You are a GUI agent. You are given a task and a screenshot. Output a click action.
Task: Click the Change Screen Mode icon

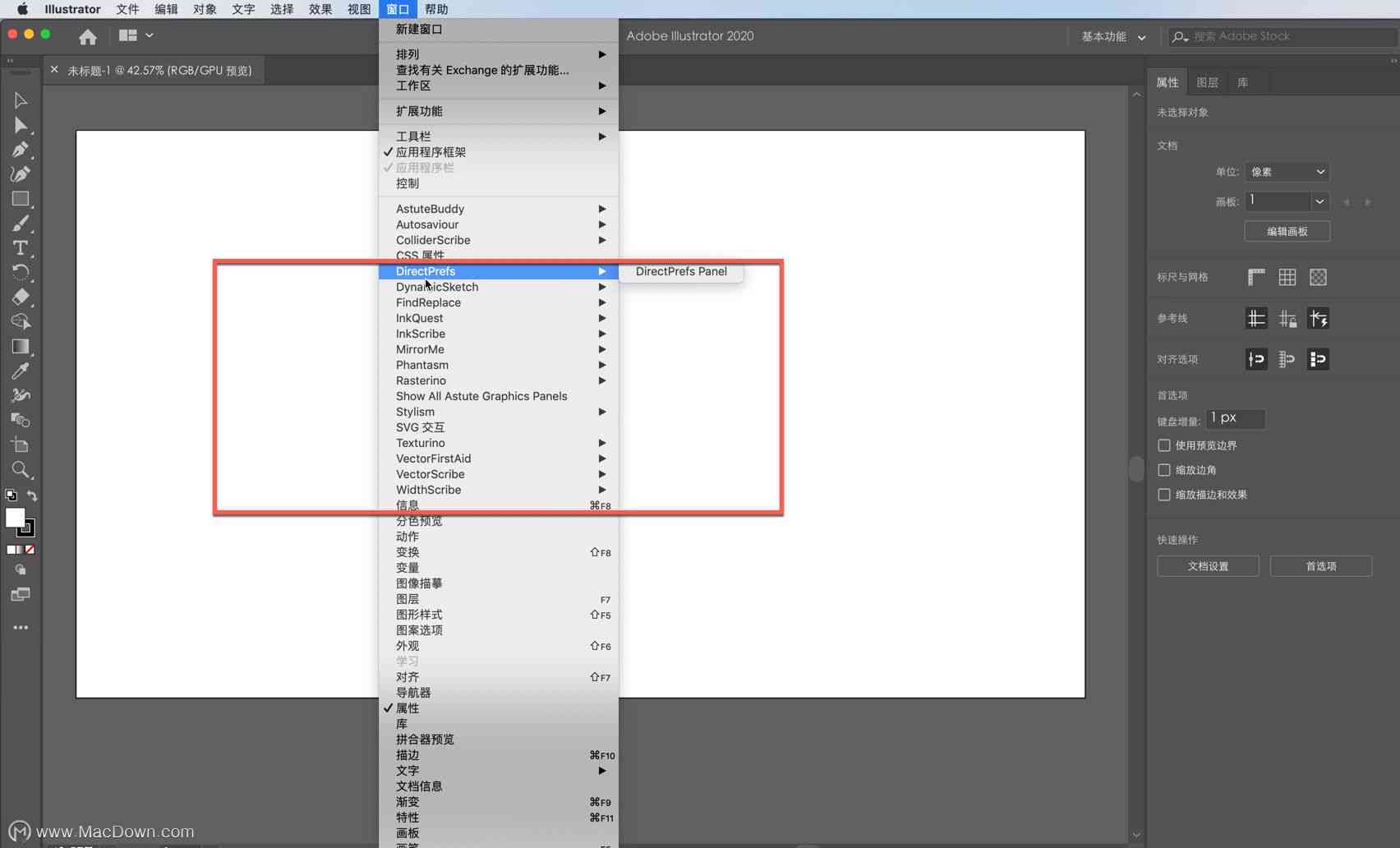[21, 595]
